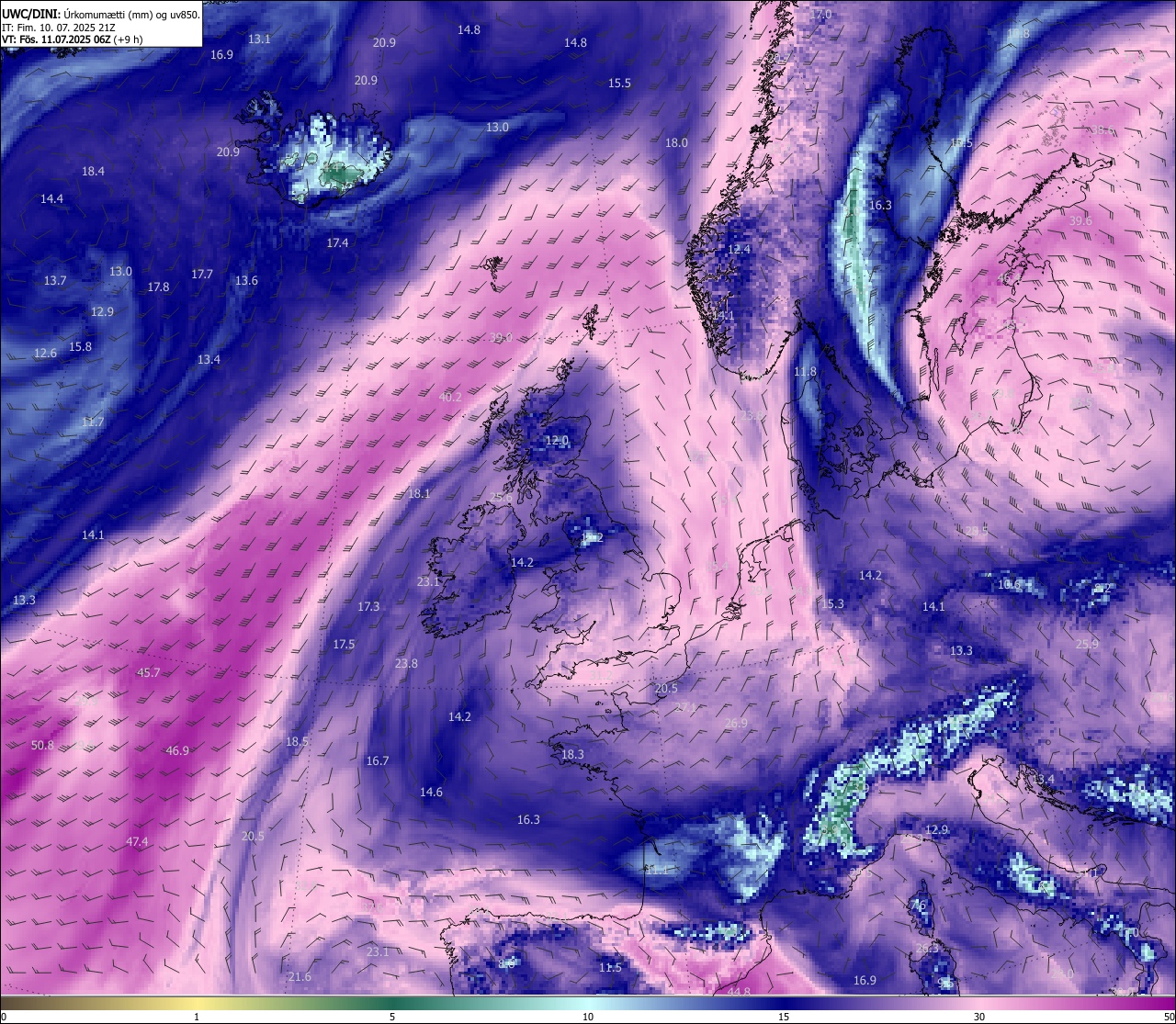This screenshot has width=1176, height=1024.
Task: Click the 23.8 value on the map
Action: pyautogui.click(x=406, y=663)
